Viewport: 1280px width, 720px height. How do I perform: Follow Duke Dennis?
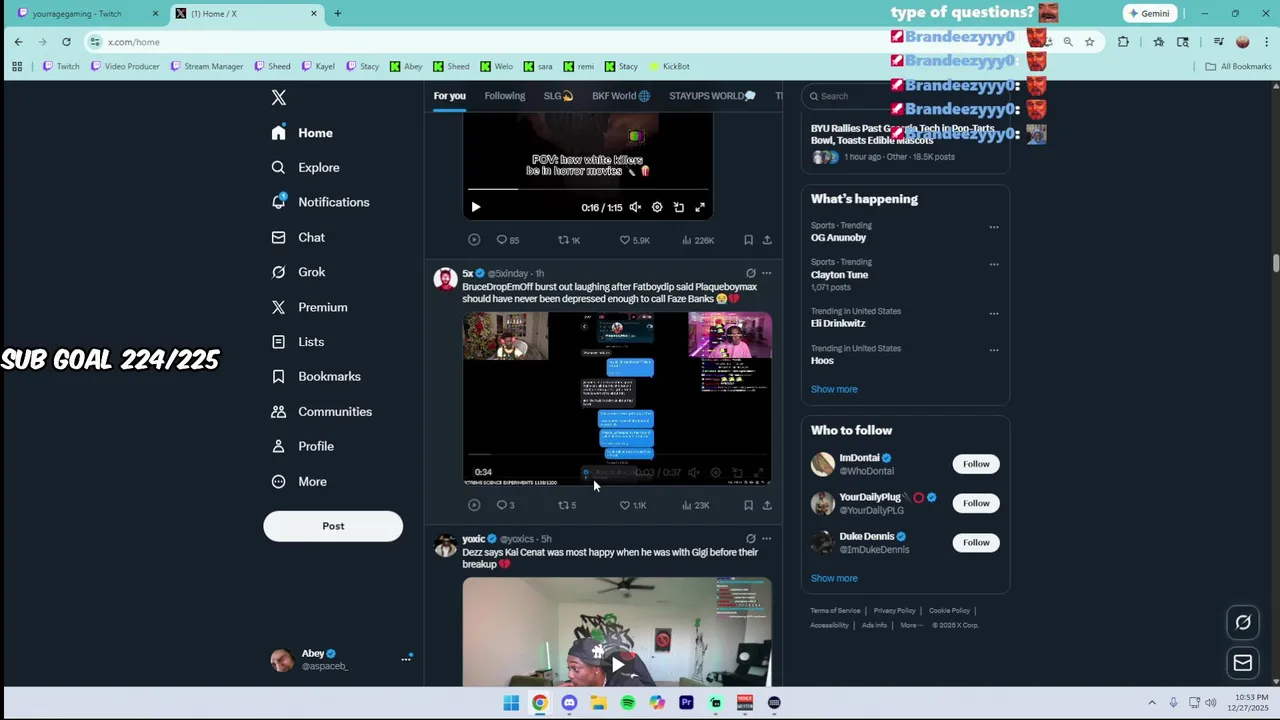976,542
